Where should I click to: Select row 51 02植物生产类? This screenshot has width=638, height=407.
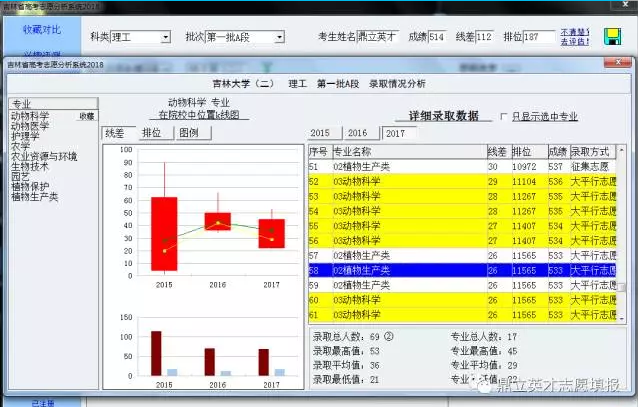click(x=462, y=166)
